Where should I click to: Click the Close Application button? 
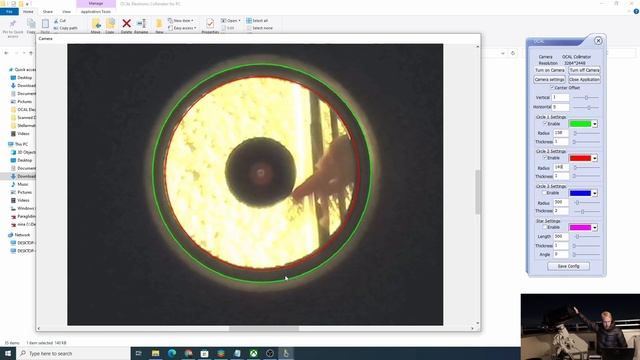click(584, 80)
